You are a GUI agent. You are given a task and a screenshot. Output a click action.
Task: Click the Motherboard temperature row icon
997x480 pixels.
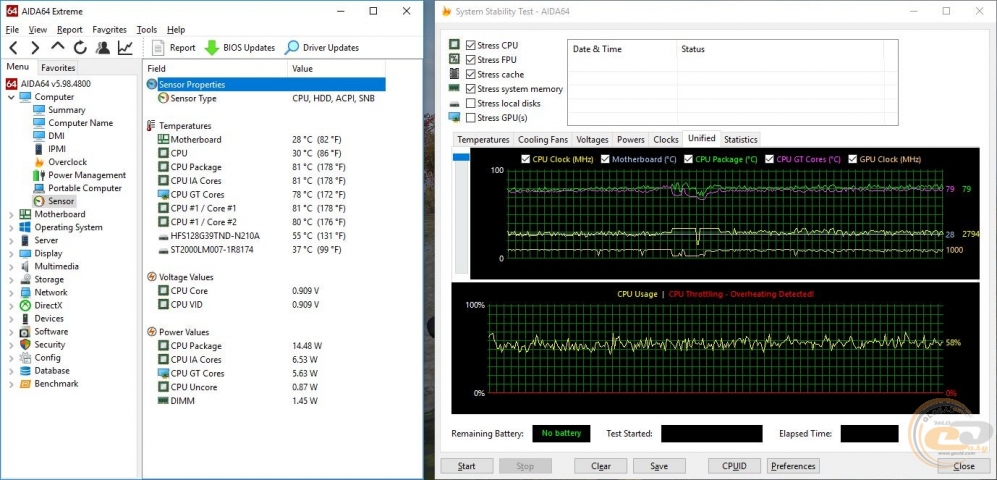click(x=163, y=139)
